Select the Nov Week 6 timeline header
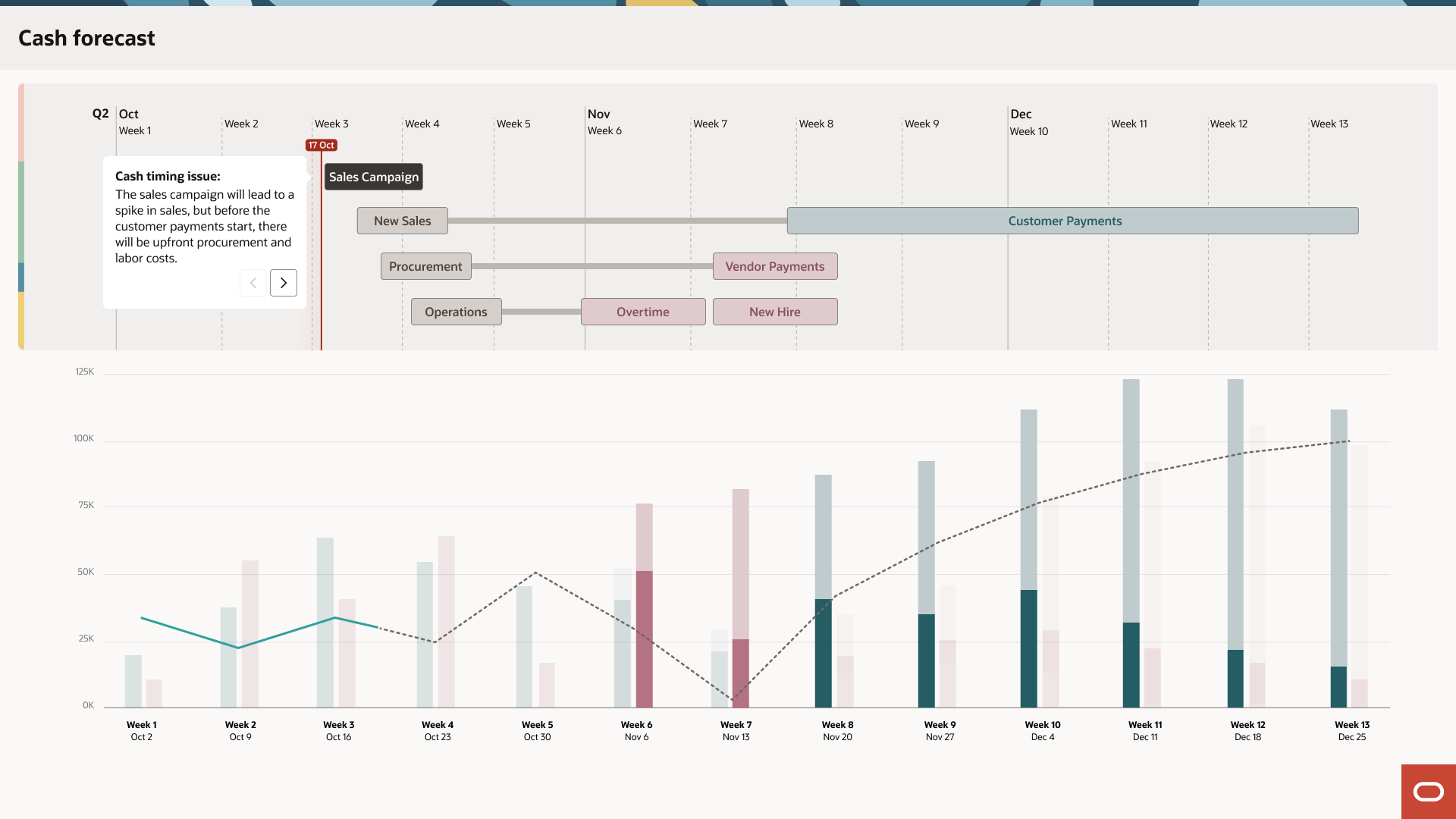The width and height of the screenshot is (1456, 819). click(x=604, y=122)
